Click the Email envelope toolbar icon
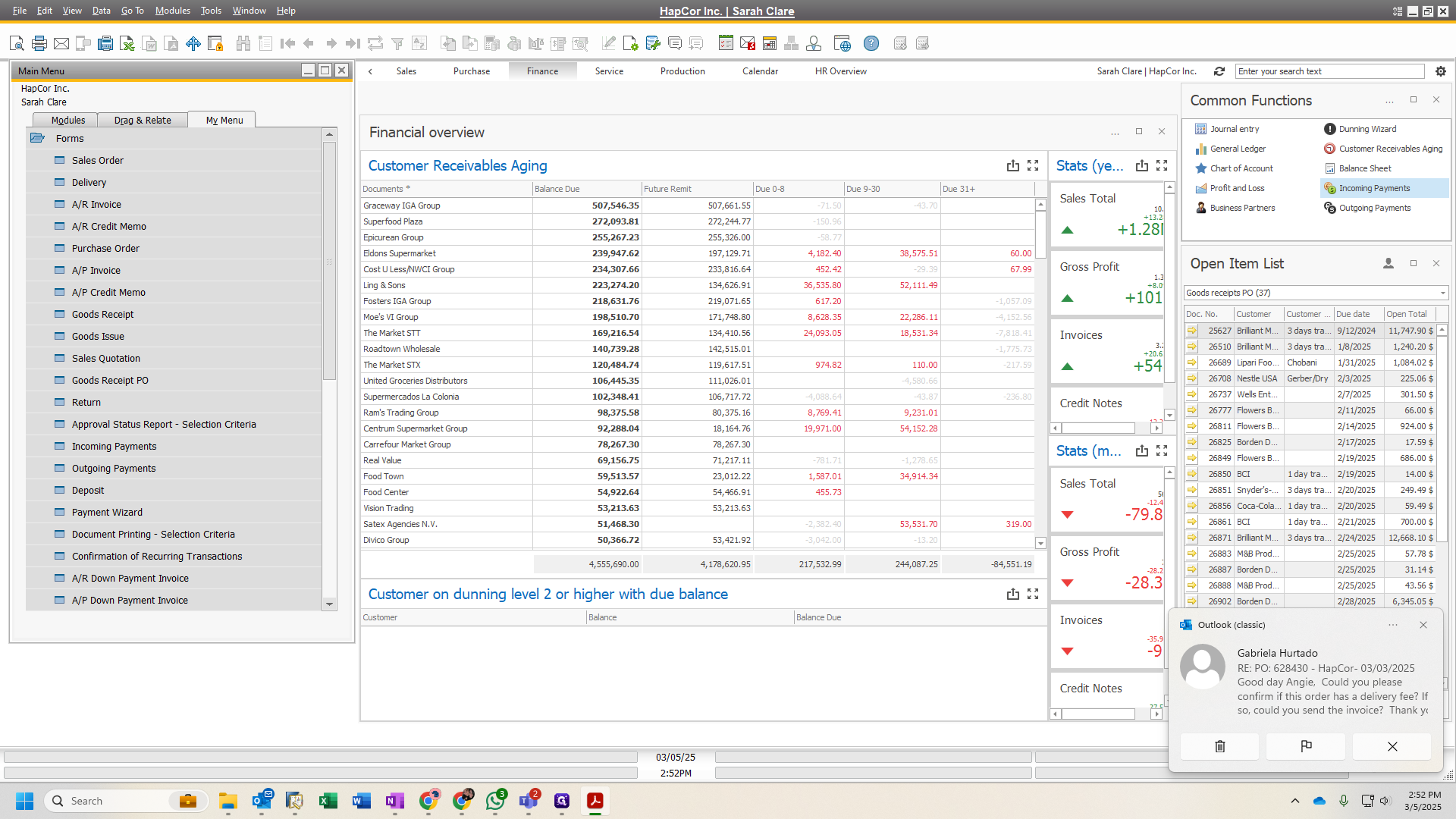 [61, 43]
